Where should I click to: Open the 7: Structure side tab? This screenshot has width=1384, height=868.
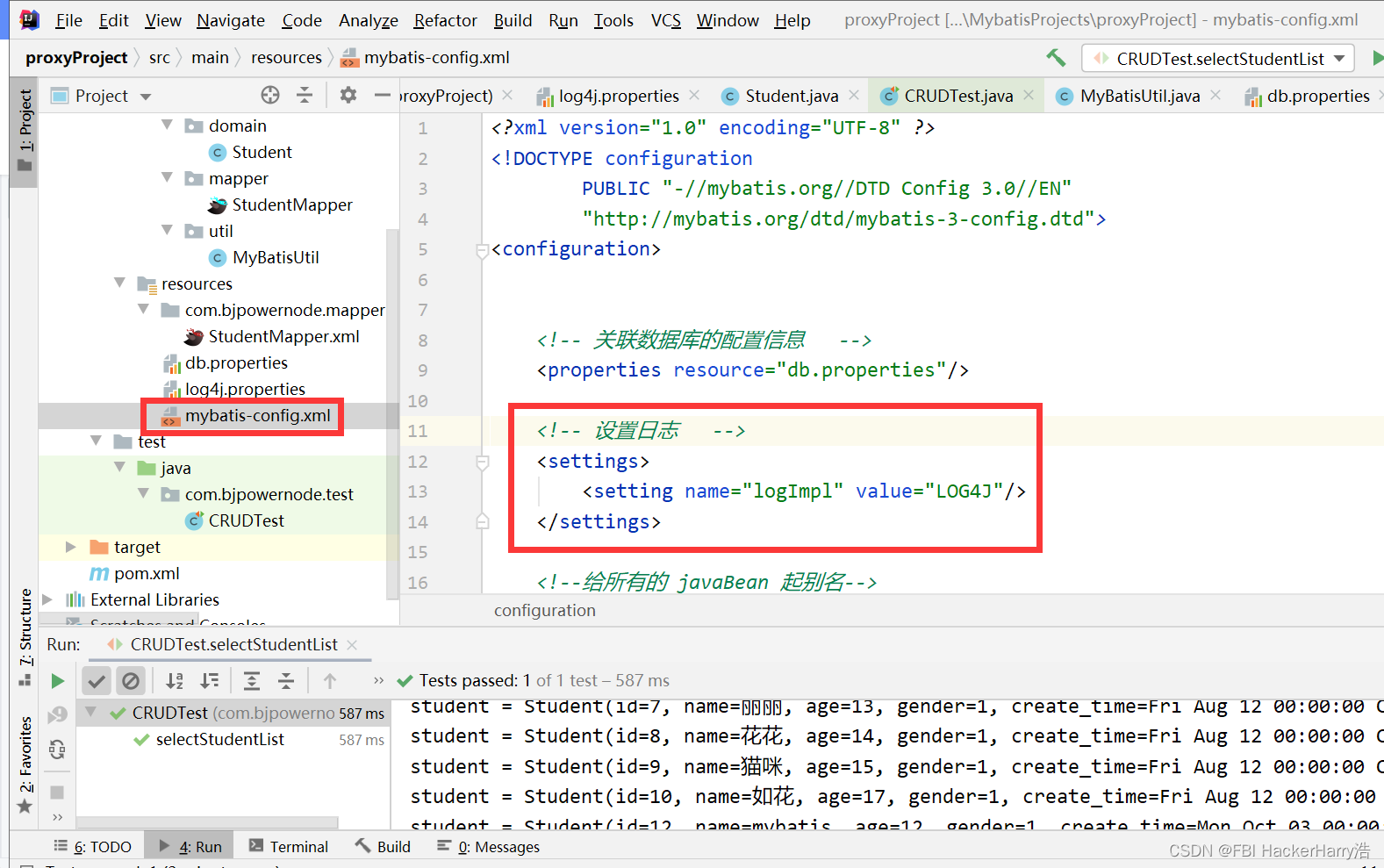pos(25,637)
